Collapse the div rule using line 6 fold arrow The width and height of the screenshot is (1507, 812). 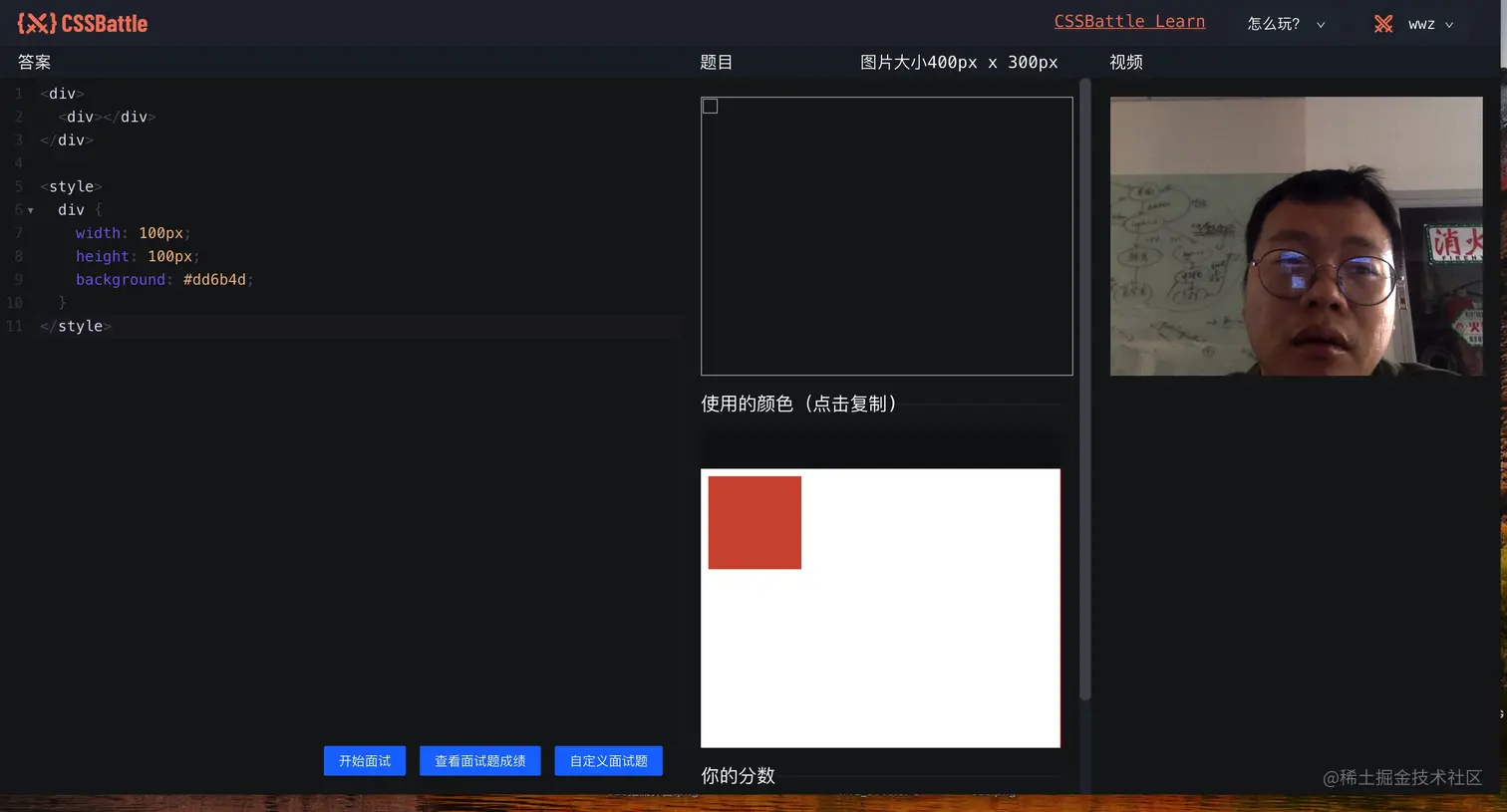(x=30, y=210)
